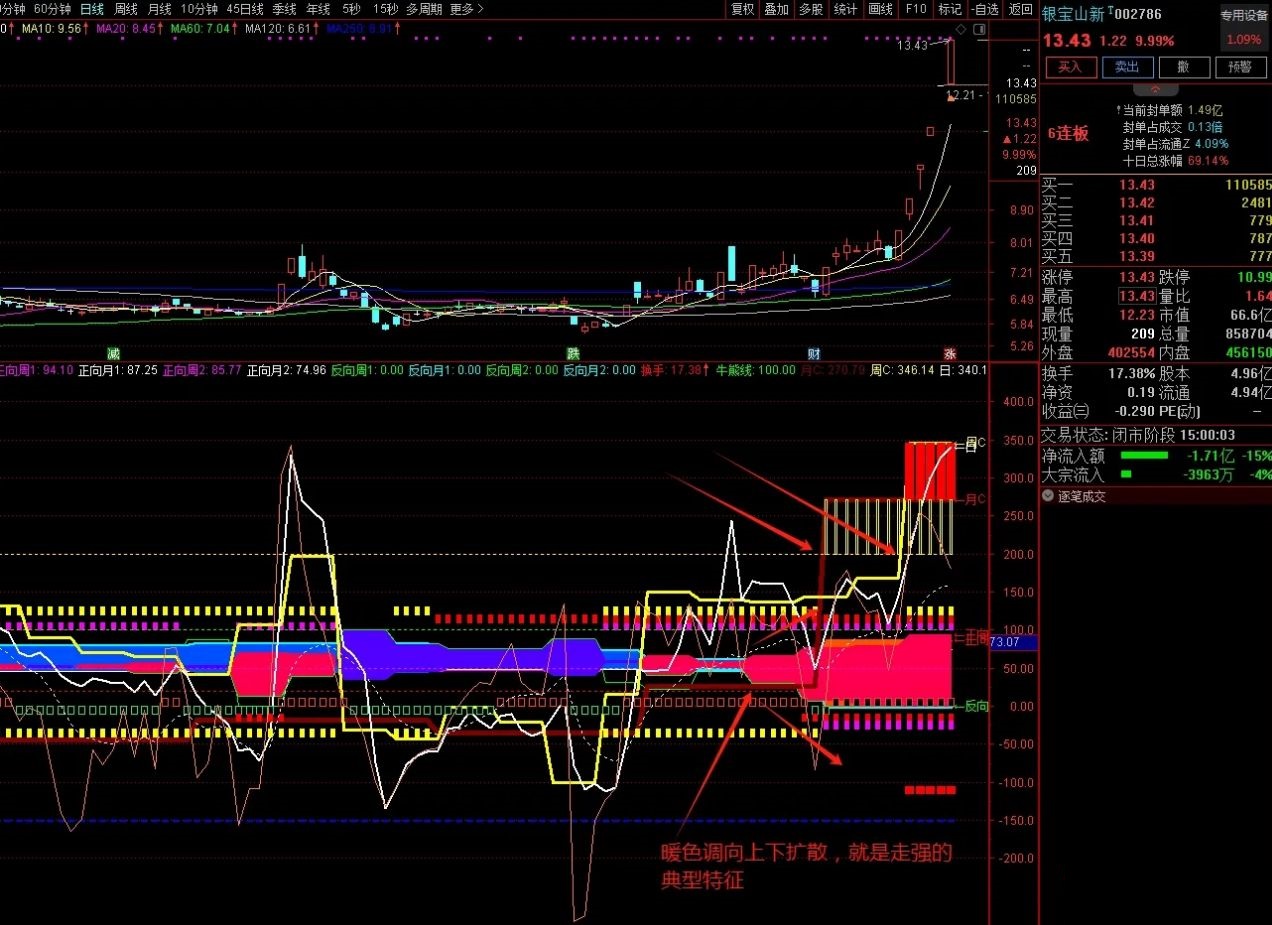Switch chart to 60分钟 period
Viewport: 1272px width, 925px height.
coord(52,9)
